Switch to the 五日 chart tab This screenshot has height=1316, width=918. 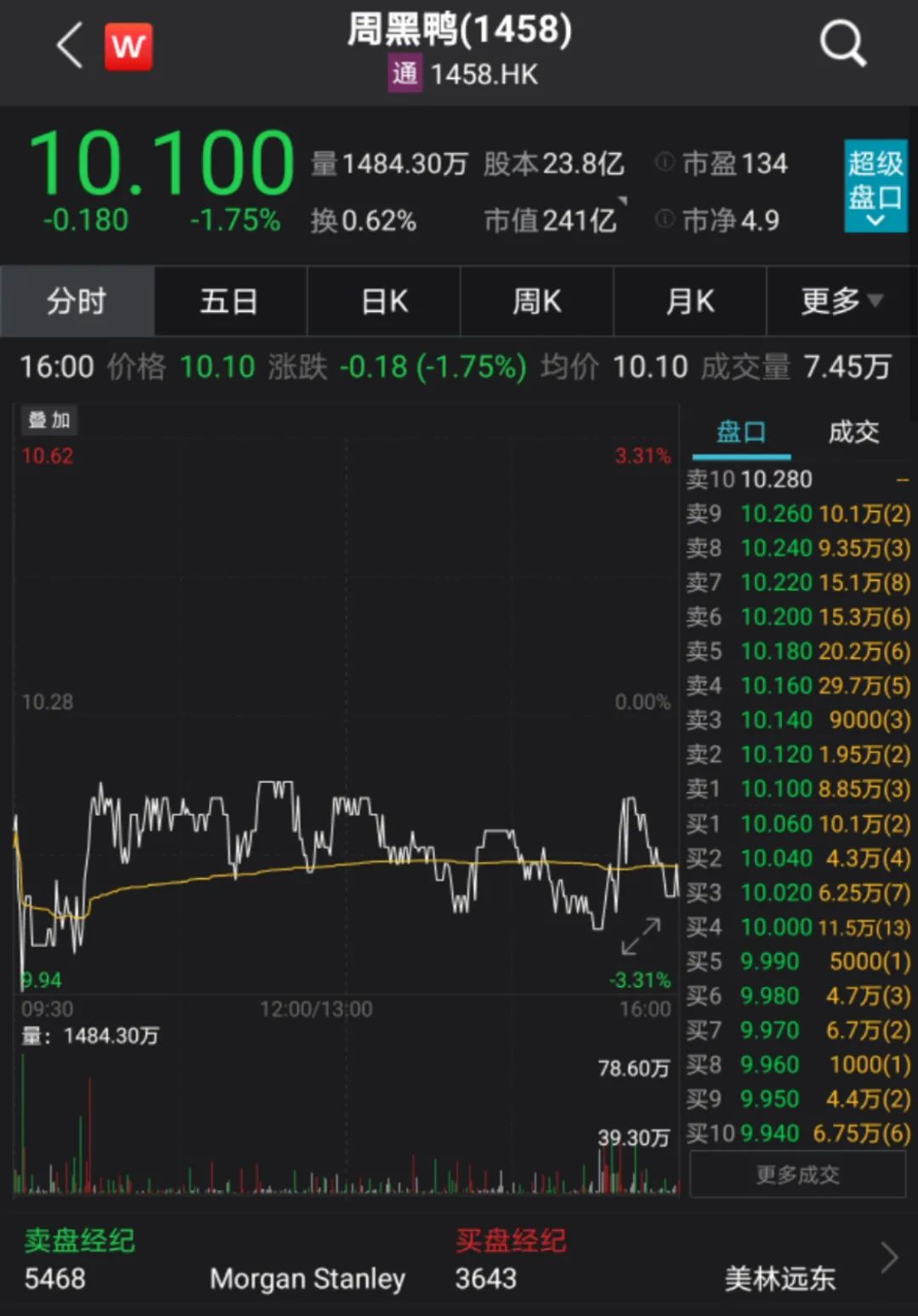click(x=229, y=301)
